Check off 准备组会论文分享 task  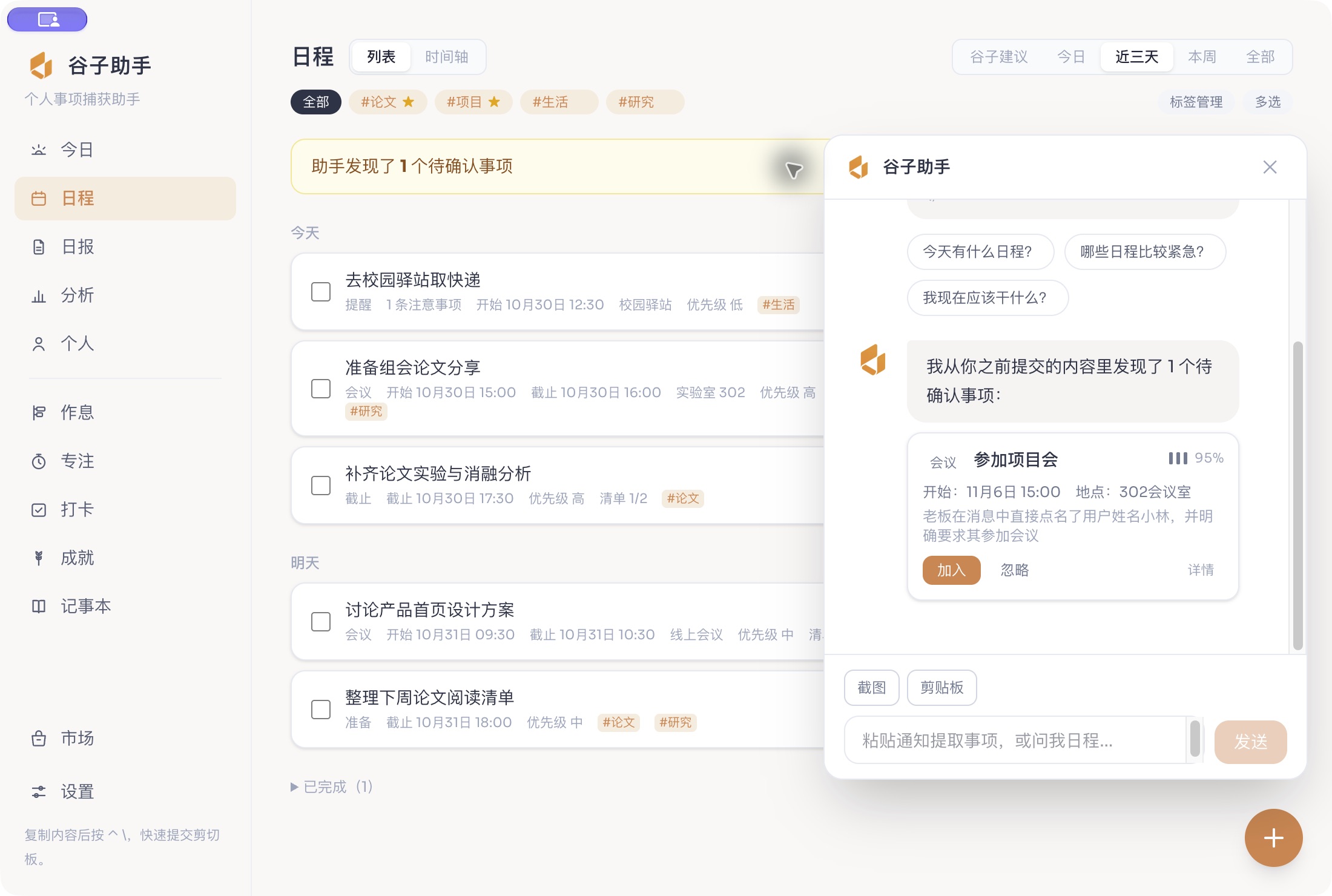click(x=321, y=388)
